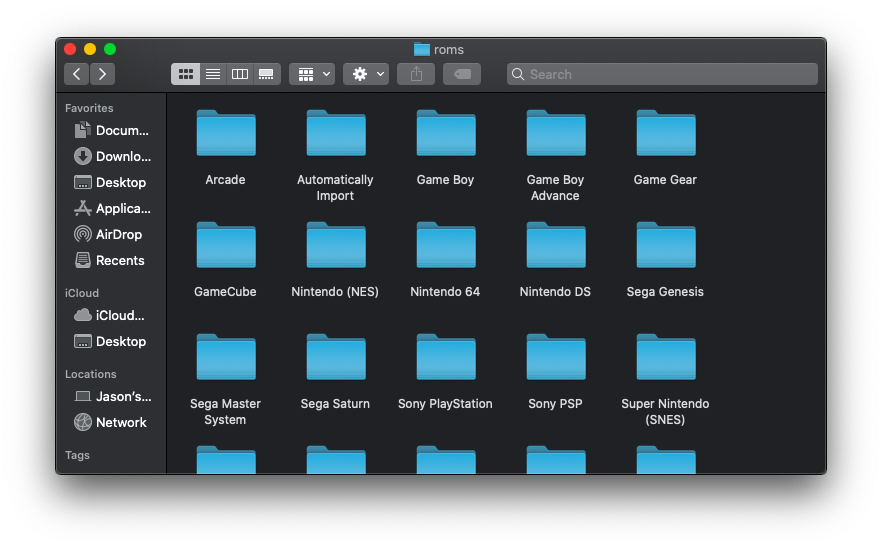The height and width of the screenshot is (548, 882).
Task: Select the Arcade folder icon
Action: [x=226, y=133]
